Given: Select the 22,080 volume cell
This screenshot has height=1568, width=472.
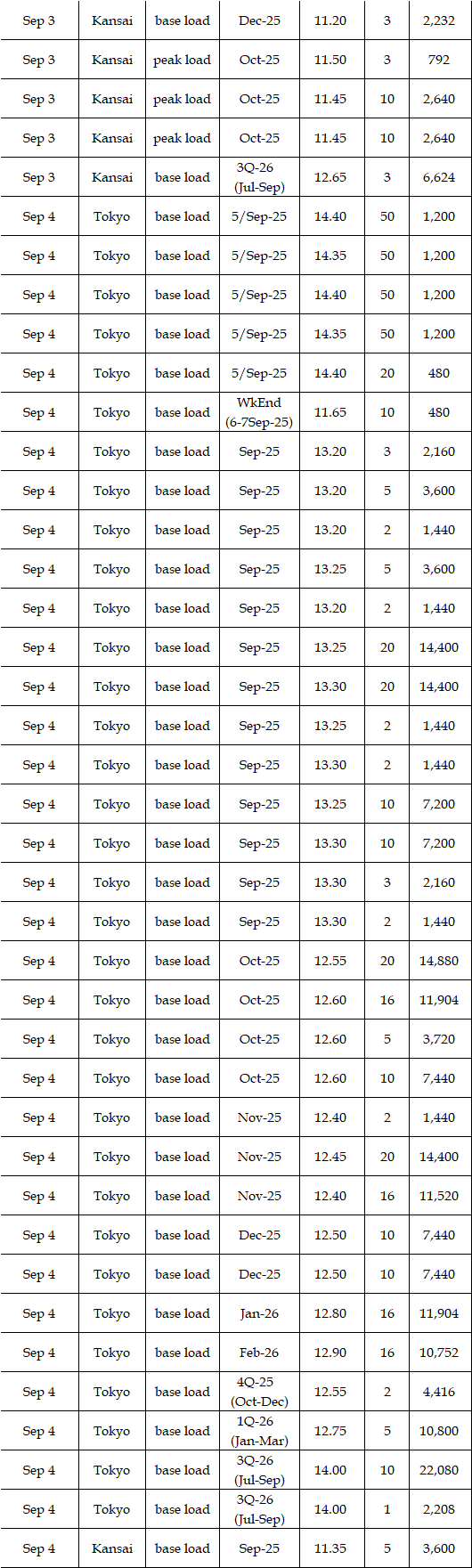Looking at the screenshot, I should tap(440, 1470).
